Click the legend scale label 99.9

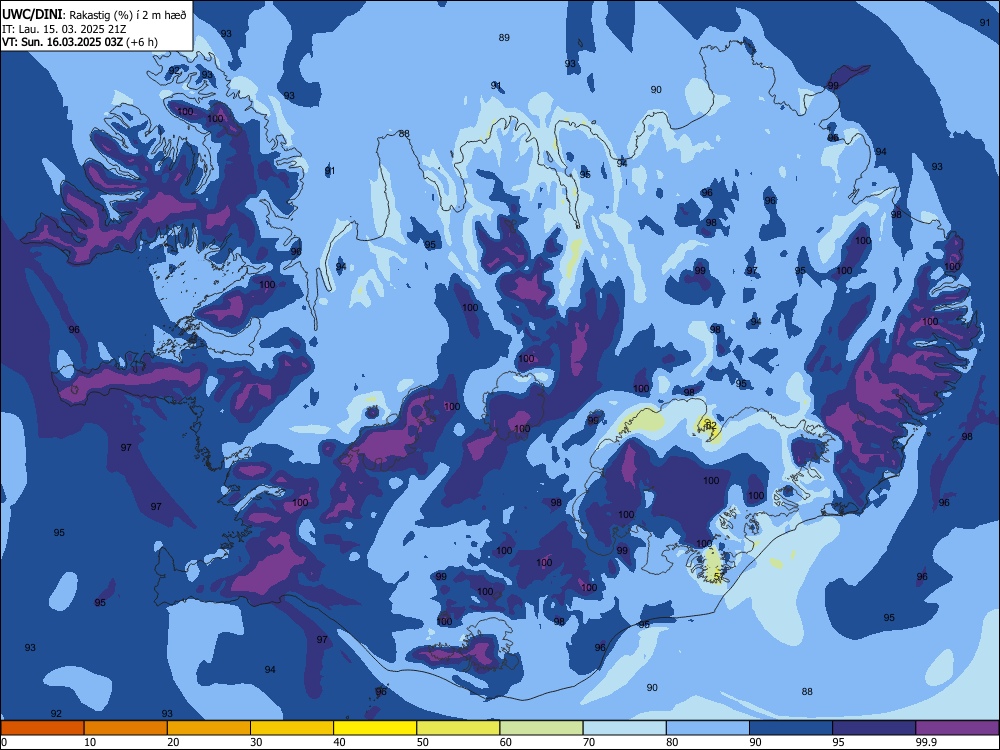[x=926, y=742]
